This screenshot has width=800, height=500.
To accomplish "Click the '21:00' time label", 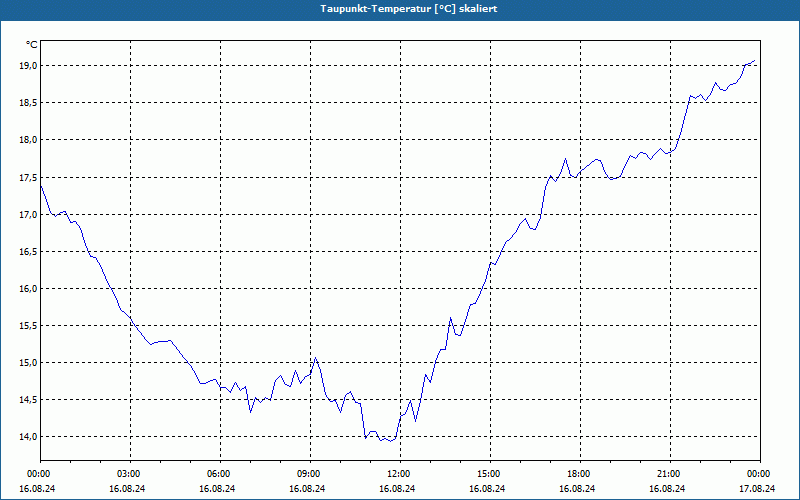I will click(670, 474).
